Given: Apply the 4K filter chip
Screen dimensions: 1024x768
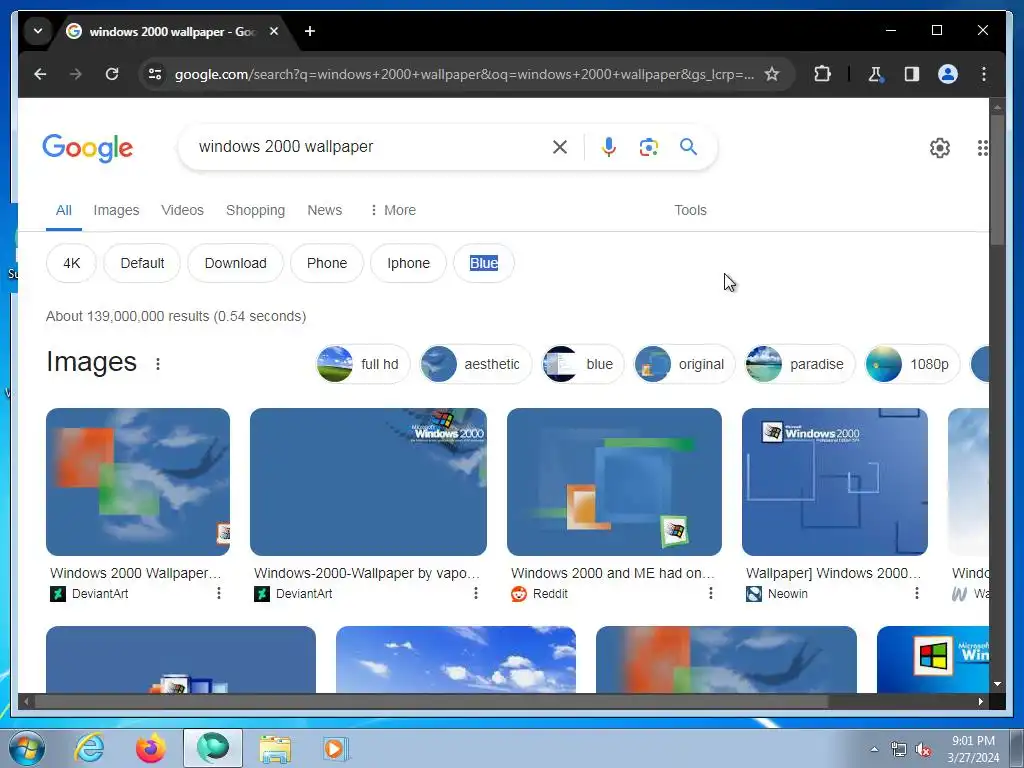Looking at the screenshot, I should [x=71, y=263].
